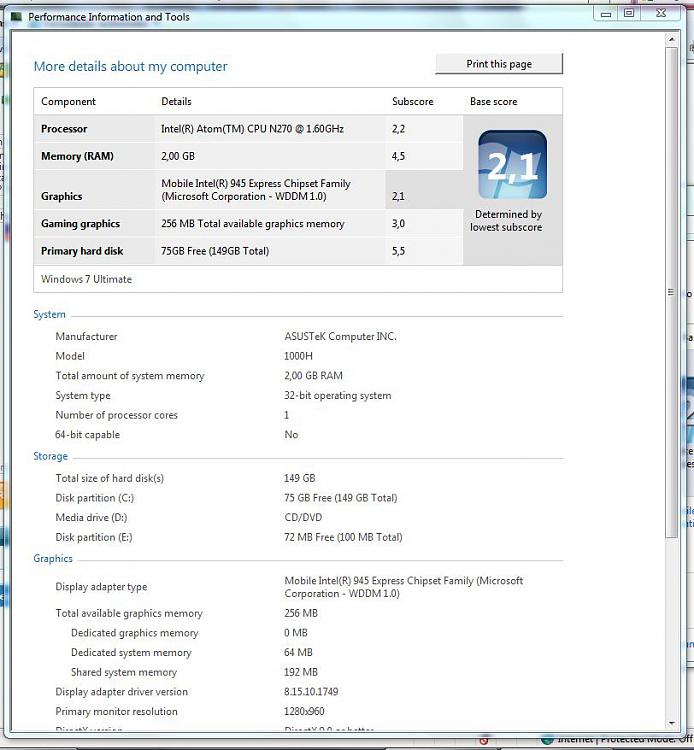Click the Memory (RAM) row label
The height and width of the screenshot is (750, 694).
[77, 156]
